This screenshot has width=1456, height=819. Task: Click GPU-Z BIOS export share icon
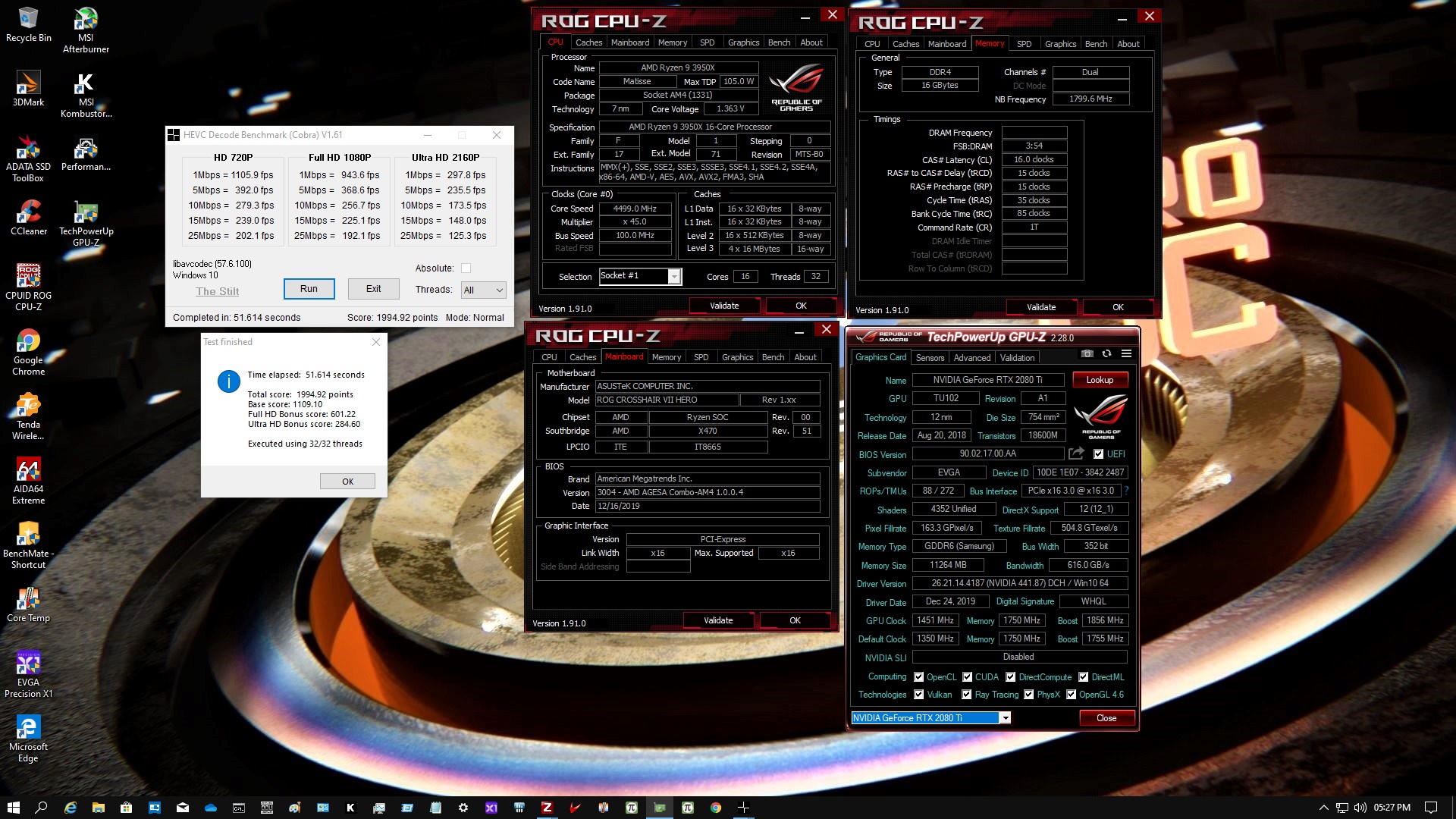(x=1076, y=453)
